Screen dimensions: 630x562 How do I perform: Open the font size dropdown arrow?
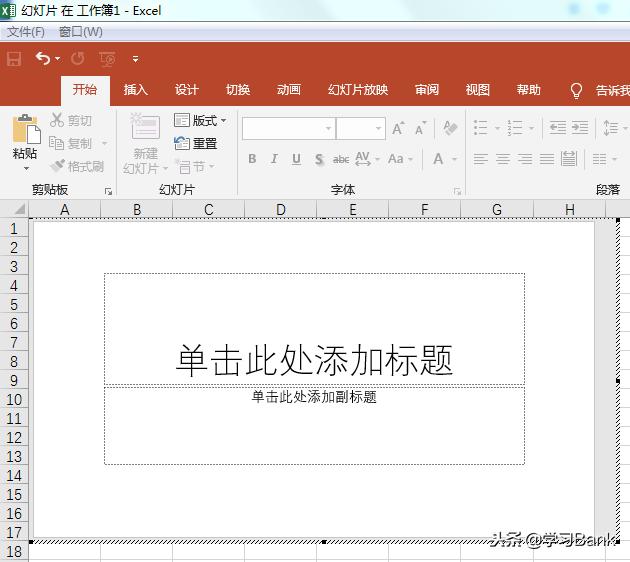378,129
